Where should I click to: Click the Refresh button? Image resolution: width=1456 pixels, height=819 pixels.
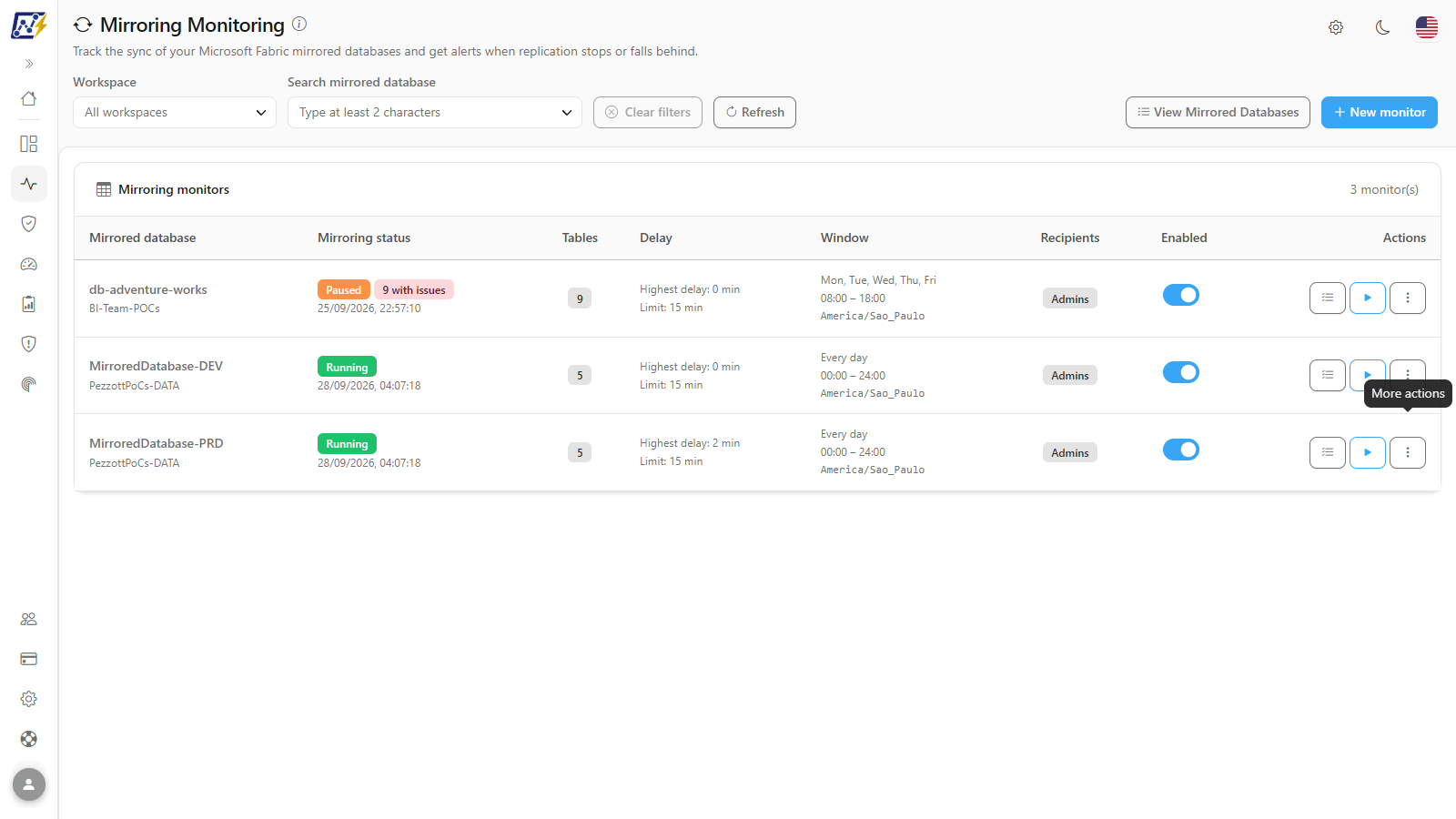(754, 112)
